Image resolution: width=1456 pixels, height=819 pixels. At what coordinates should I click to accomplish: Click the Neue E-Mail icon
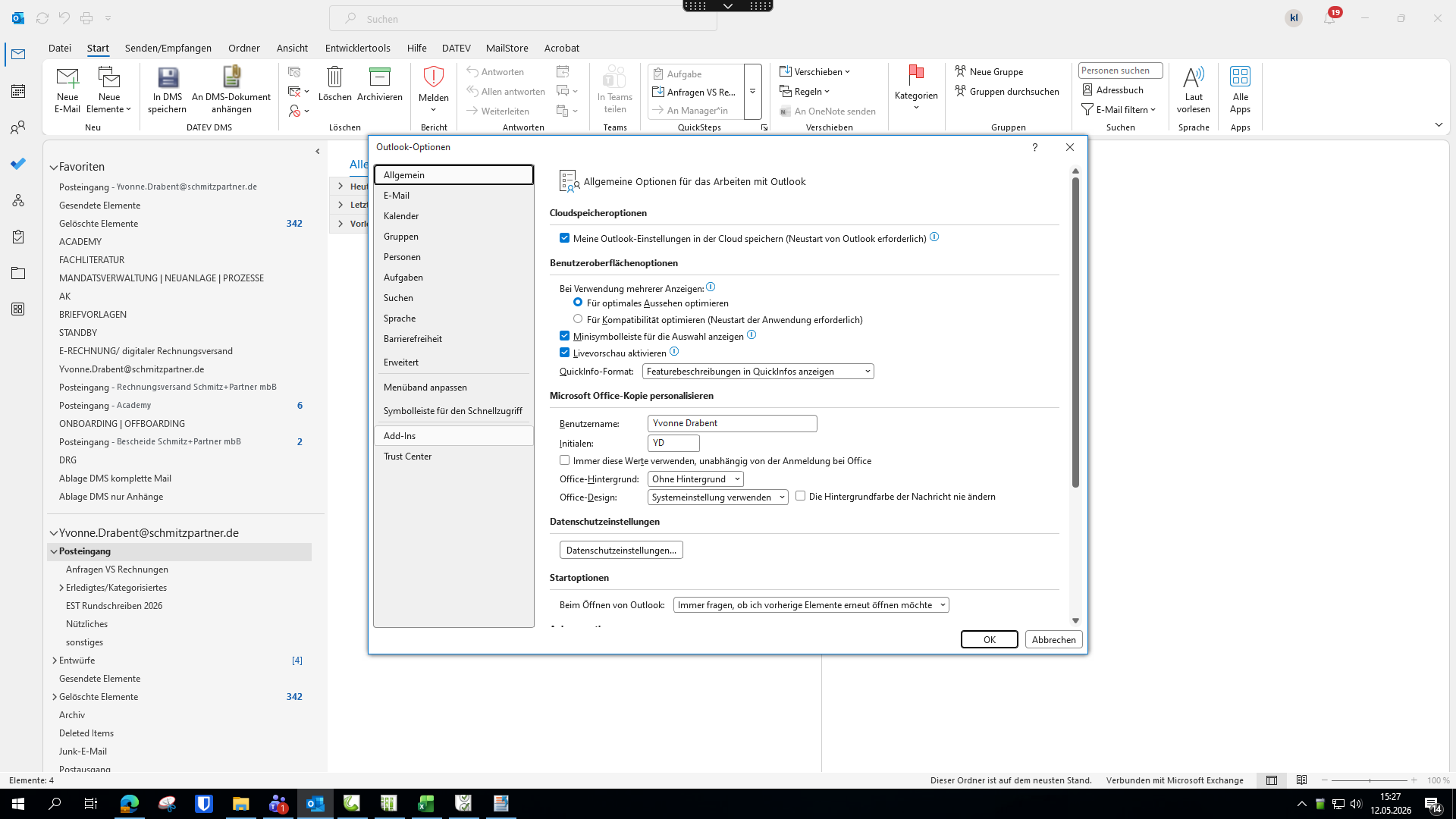pos(67,77)
